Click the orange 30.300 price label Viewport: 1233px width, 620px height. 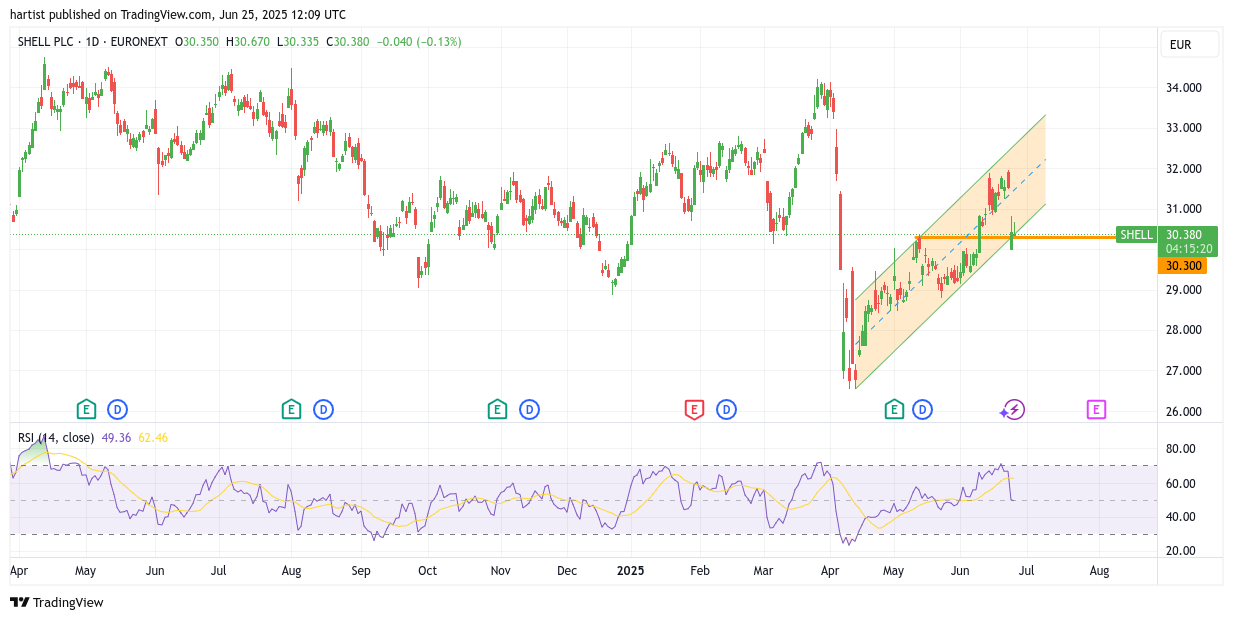[x=1182, y=266]
